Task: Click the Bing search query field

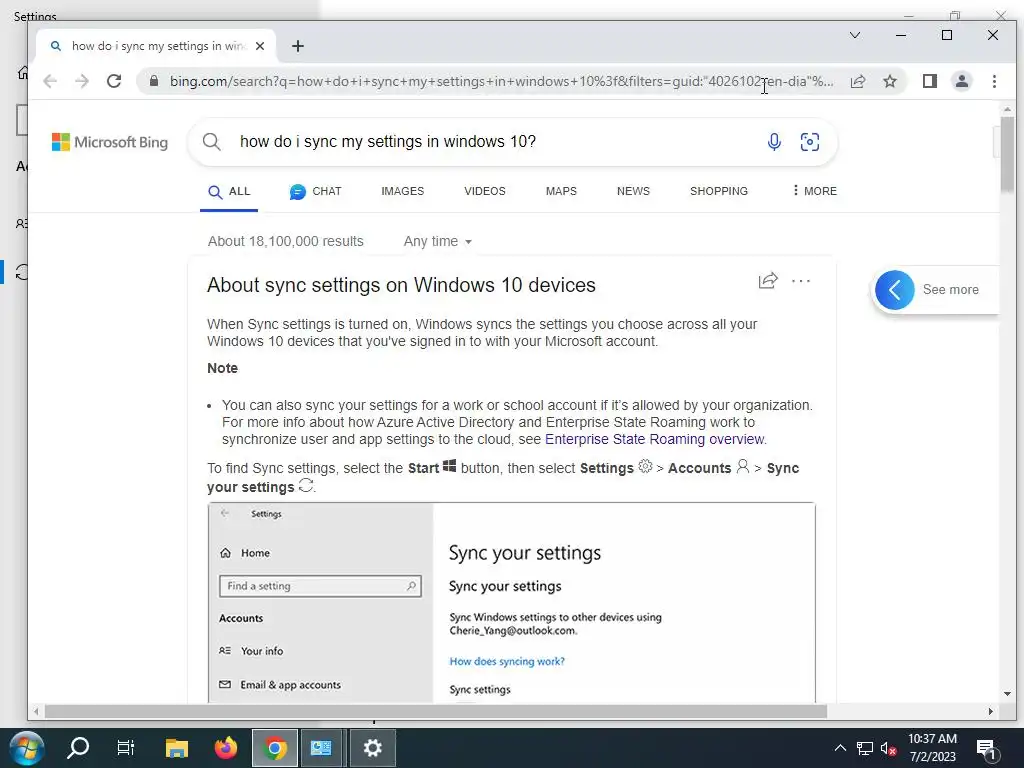Action: coord(496,142)
